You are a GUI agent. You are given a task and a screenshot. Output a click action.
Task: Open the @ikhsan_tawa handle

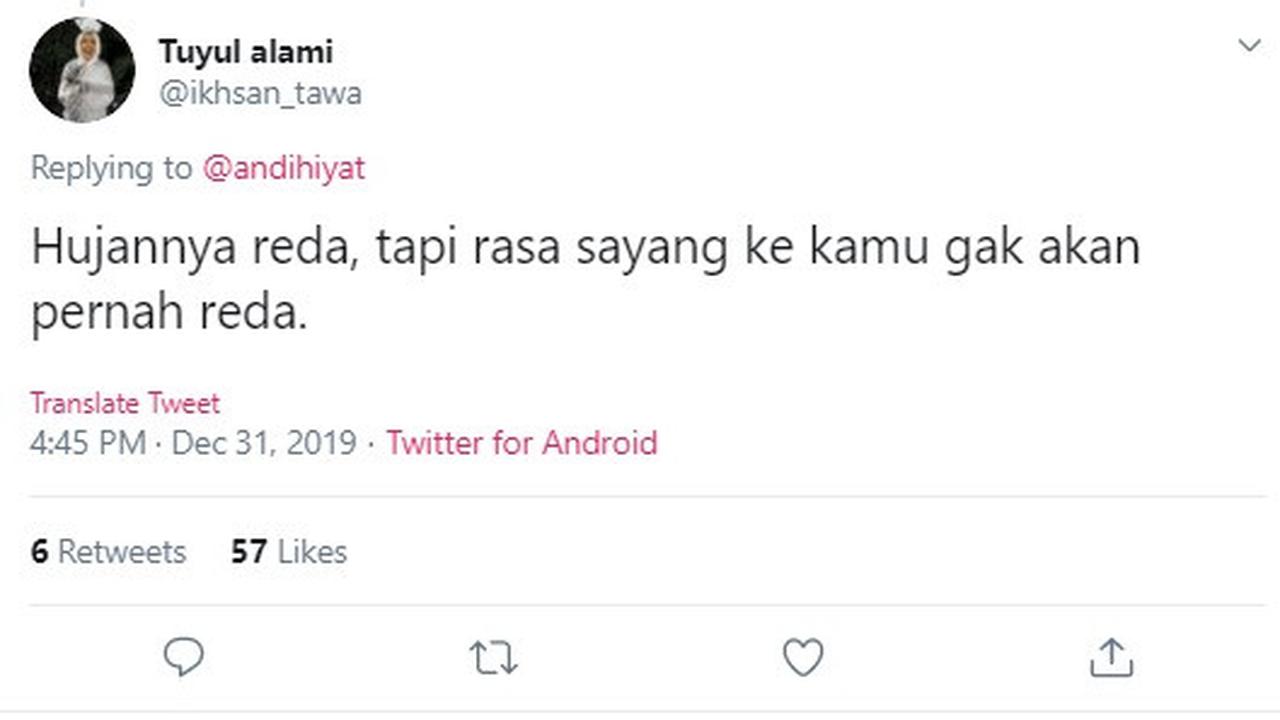point(260,94)
